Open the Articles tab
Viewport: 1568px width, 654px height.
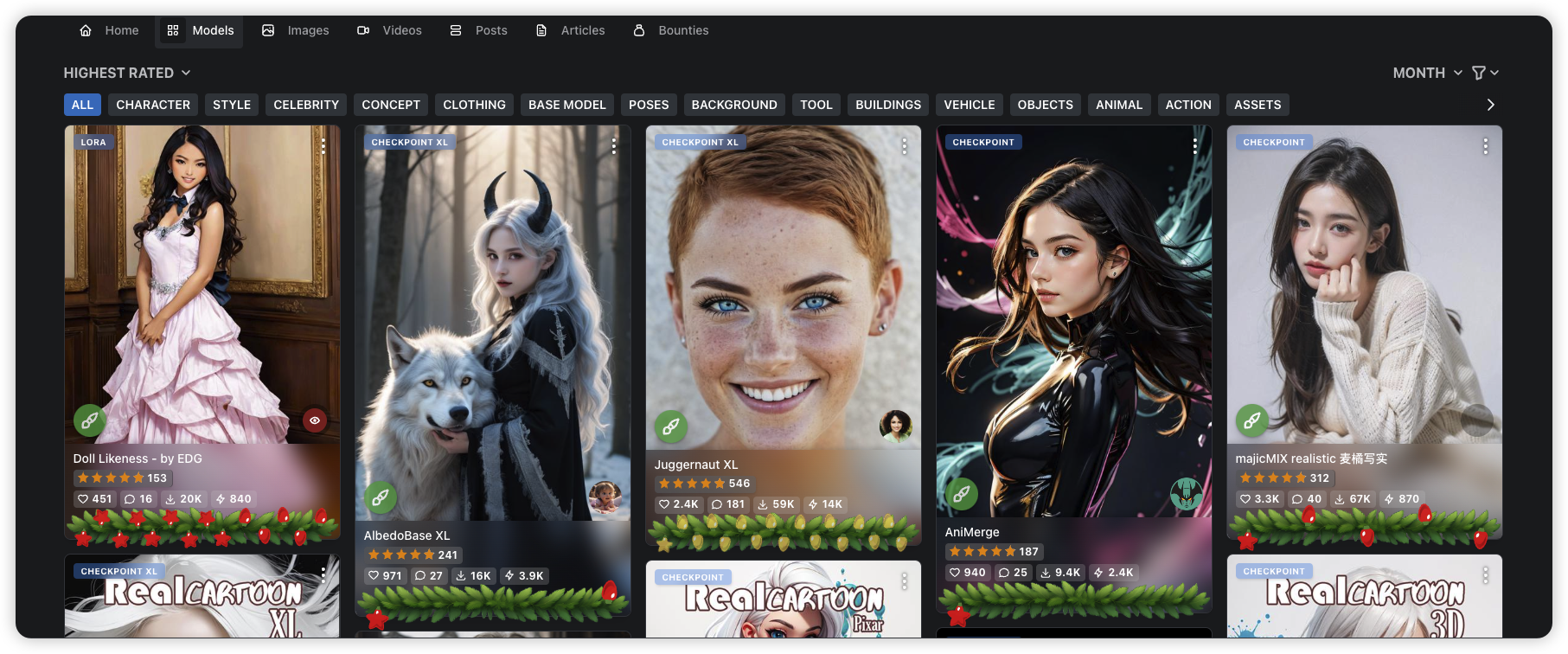(571, 30)
